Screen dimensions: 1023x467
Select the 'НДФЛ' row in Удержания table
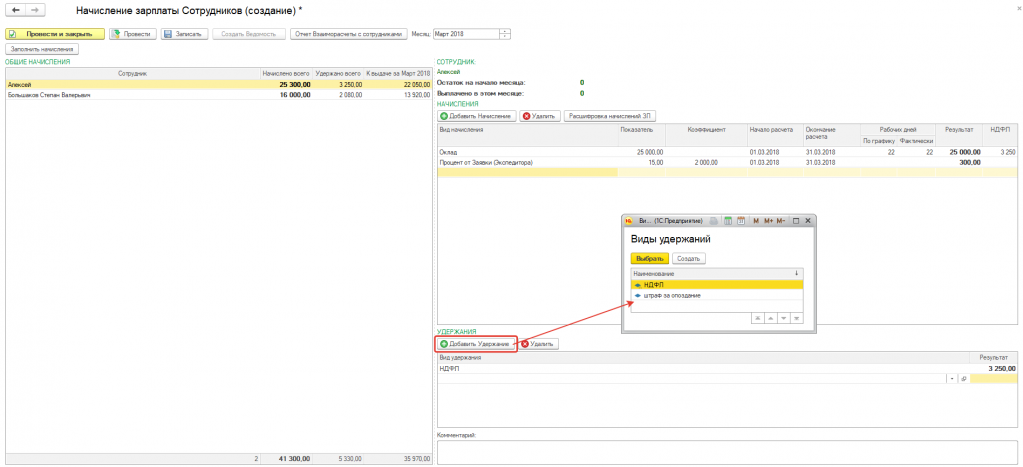[x=727, y=369]
